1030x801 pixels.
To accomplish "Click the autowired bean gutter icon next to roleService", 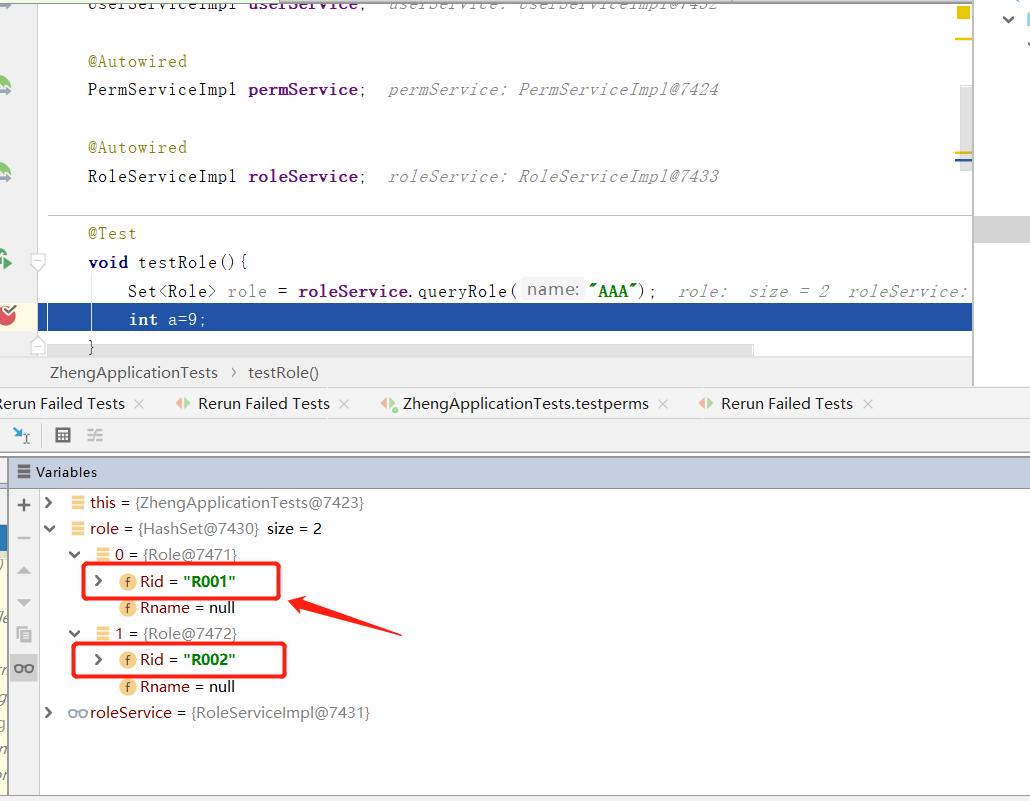I will (5, 172).
